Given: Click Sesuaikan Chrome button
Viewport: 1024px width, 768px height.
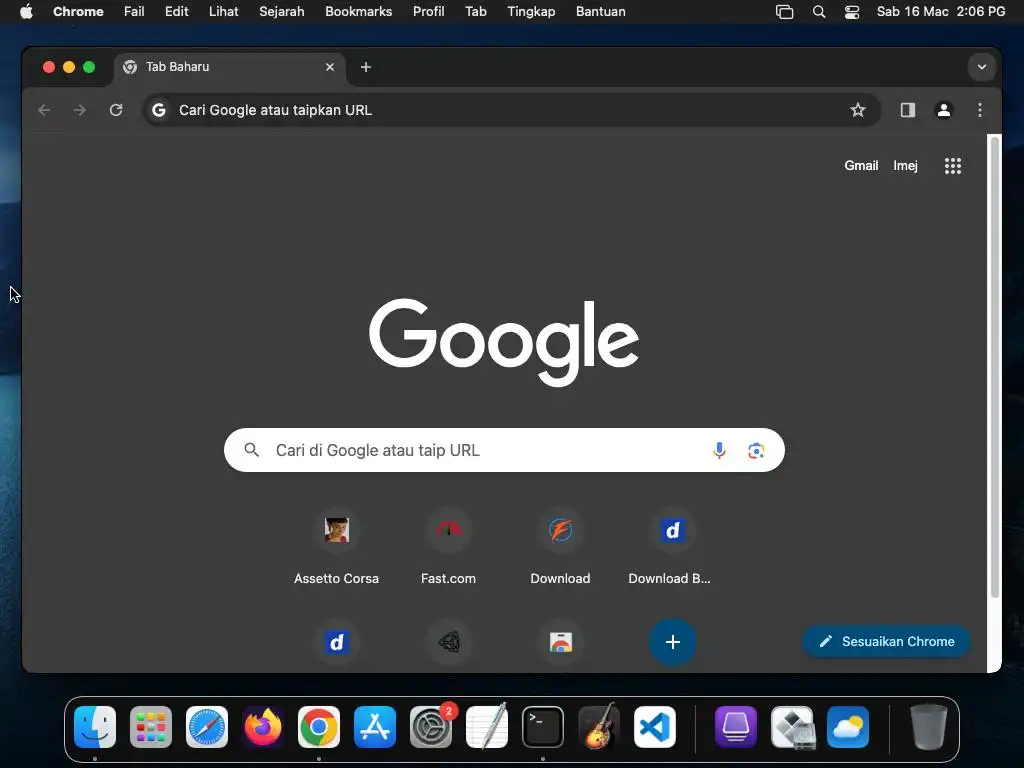Looking at the screenshot, I should [x=886, y=641].
